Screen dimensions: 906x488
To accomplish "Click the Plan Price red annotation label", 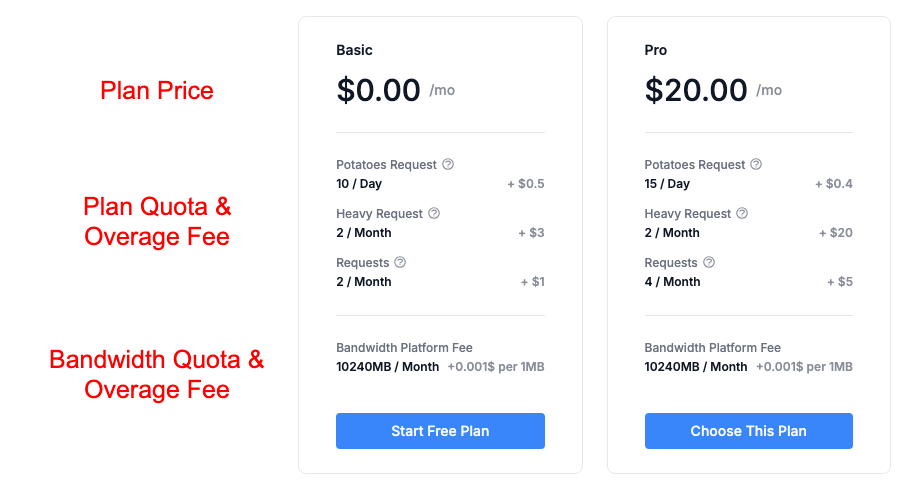I will (157, 91).
